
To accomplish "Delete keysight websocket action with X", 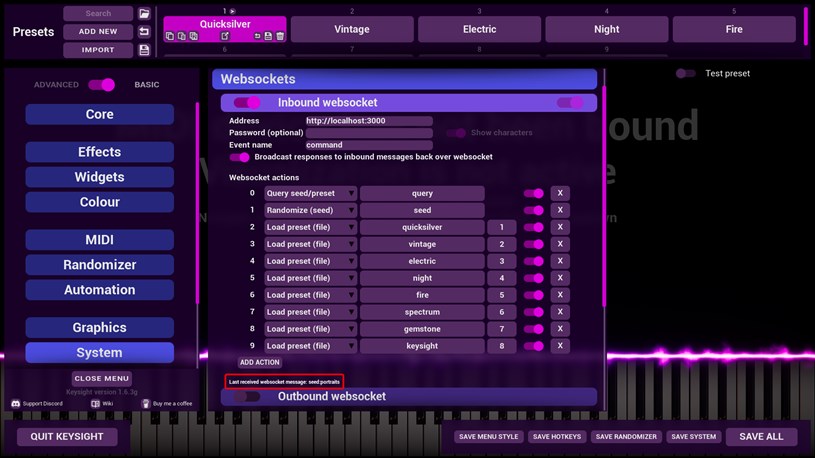I will 560,346.
